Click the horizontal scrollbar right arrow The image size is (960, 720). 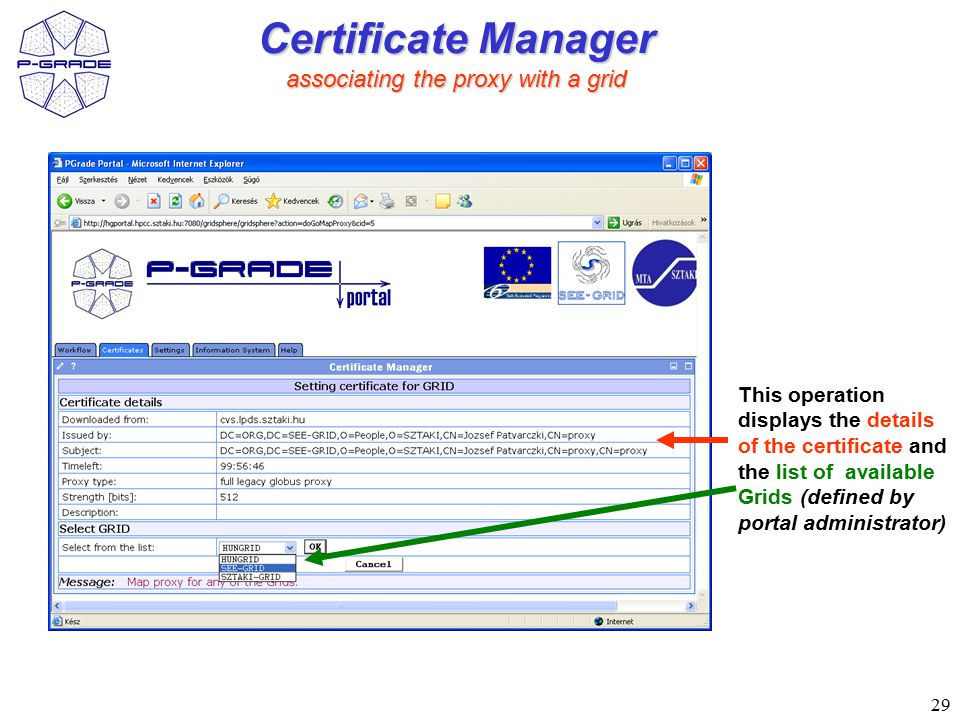pyautogui.click(x=691, y=606)
